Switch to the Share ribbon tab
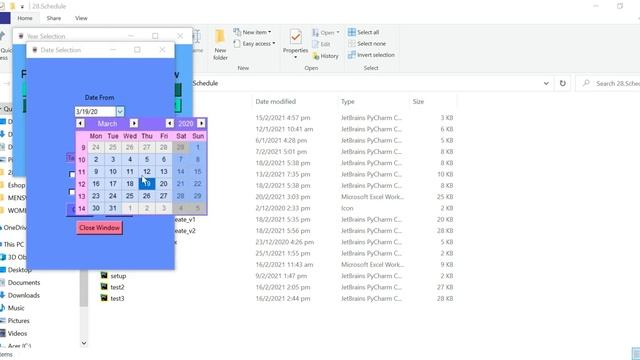The width and height of the screenshot is (640, 360). (53, 18)
